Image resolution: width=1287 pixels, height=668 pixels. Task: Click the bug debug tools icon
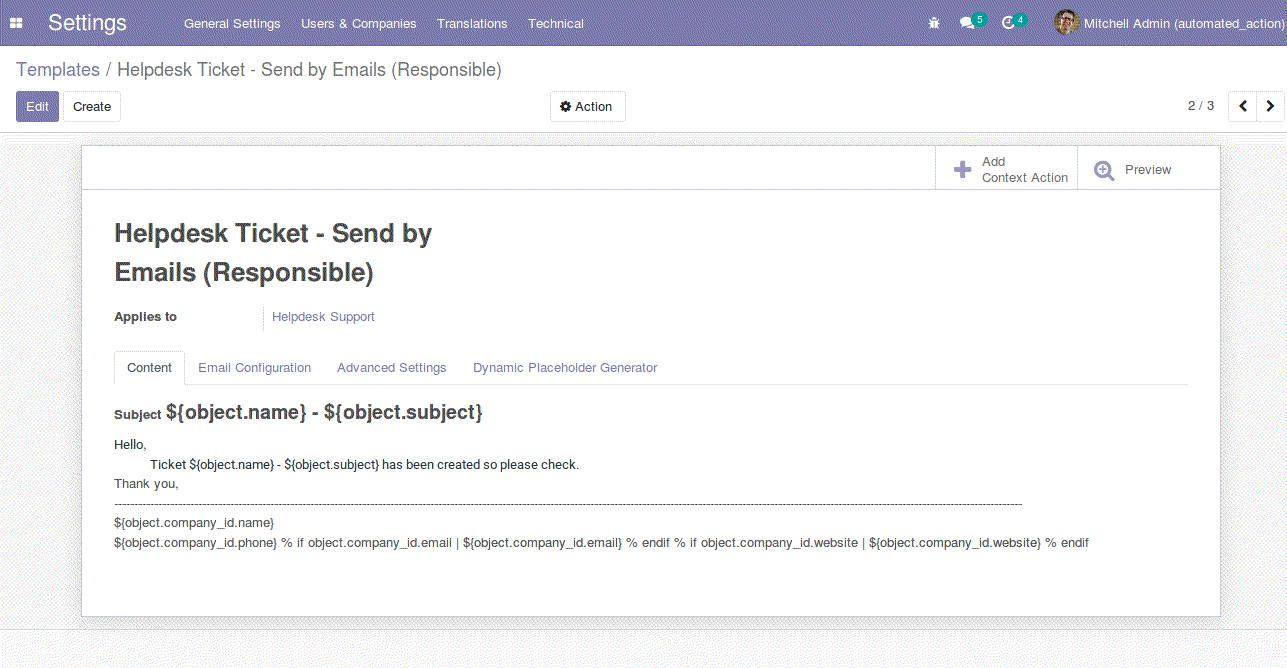(934, 23)
